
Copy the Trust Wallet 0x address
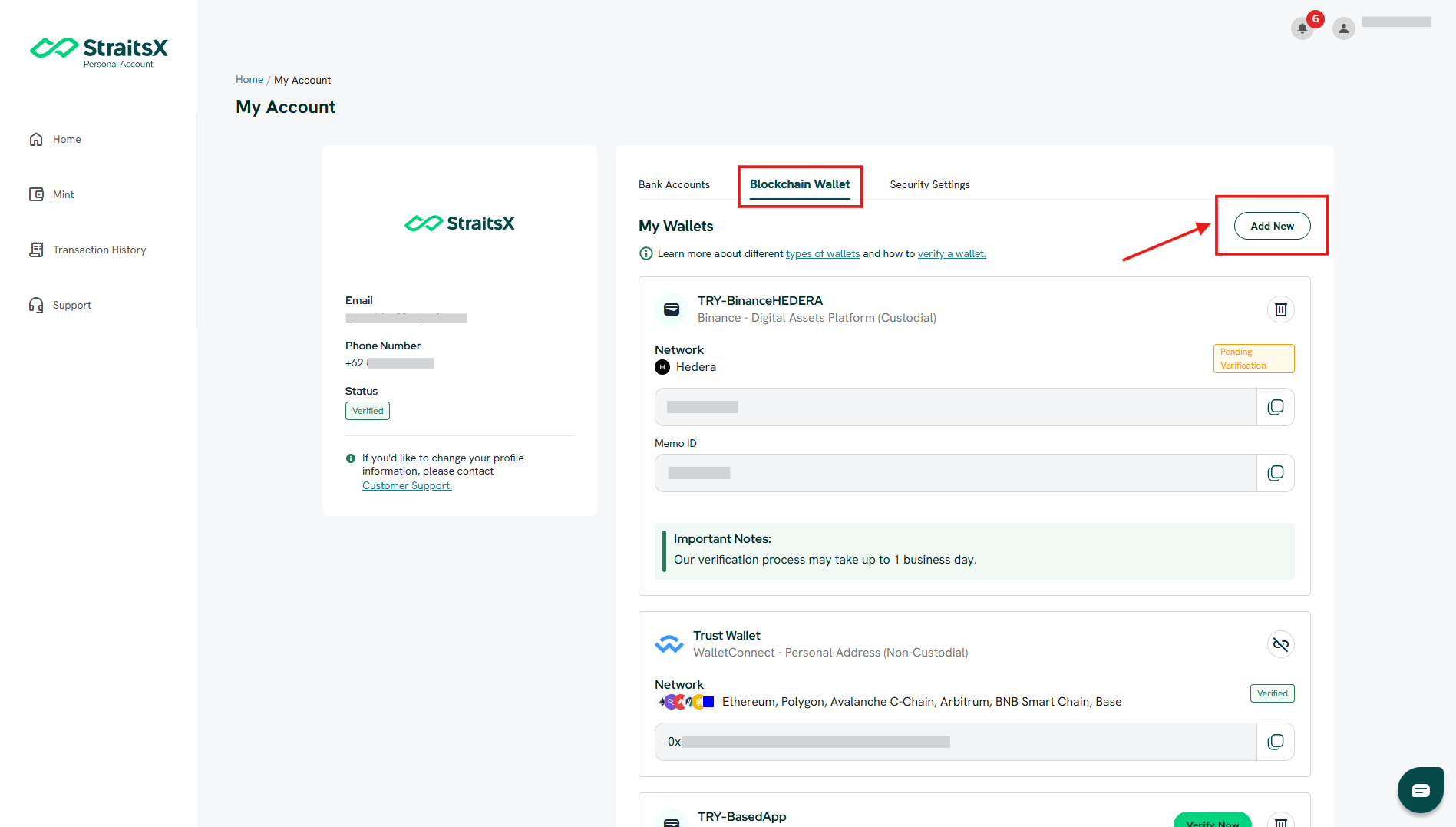[1275, 742]
